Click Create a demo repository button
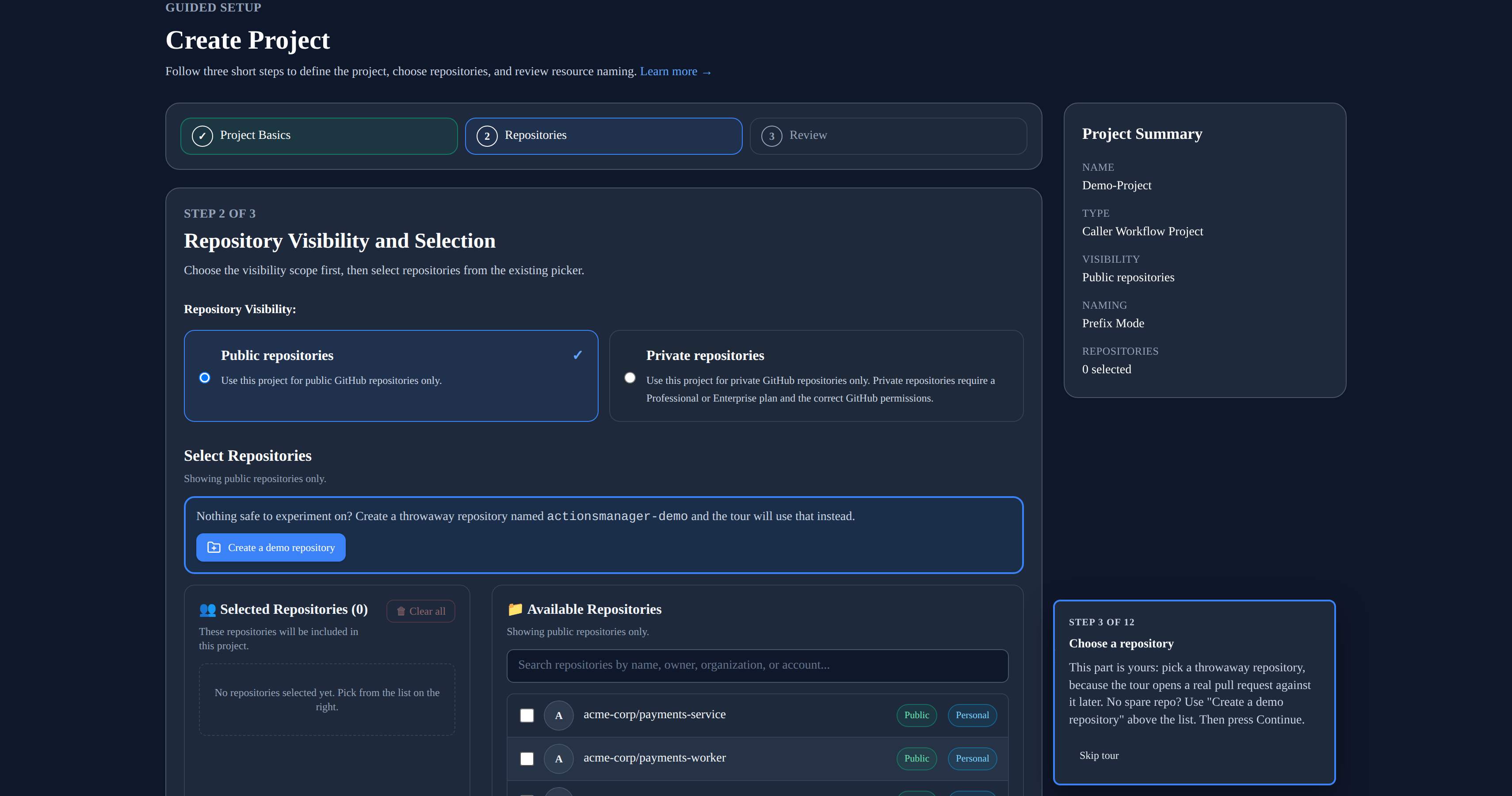 point(271,547)
